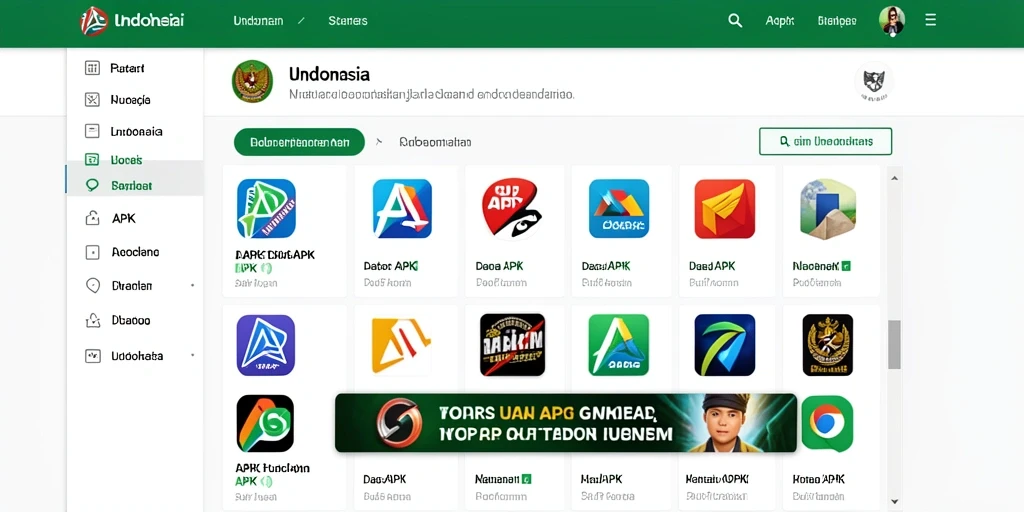This screenshot has width=1024, height=512.
Task: Open the red-black Daoa APK app icon
Action: click(x=511, y=209)
